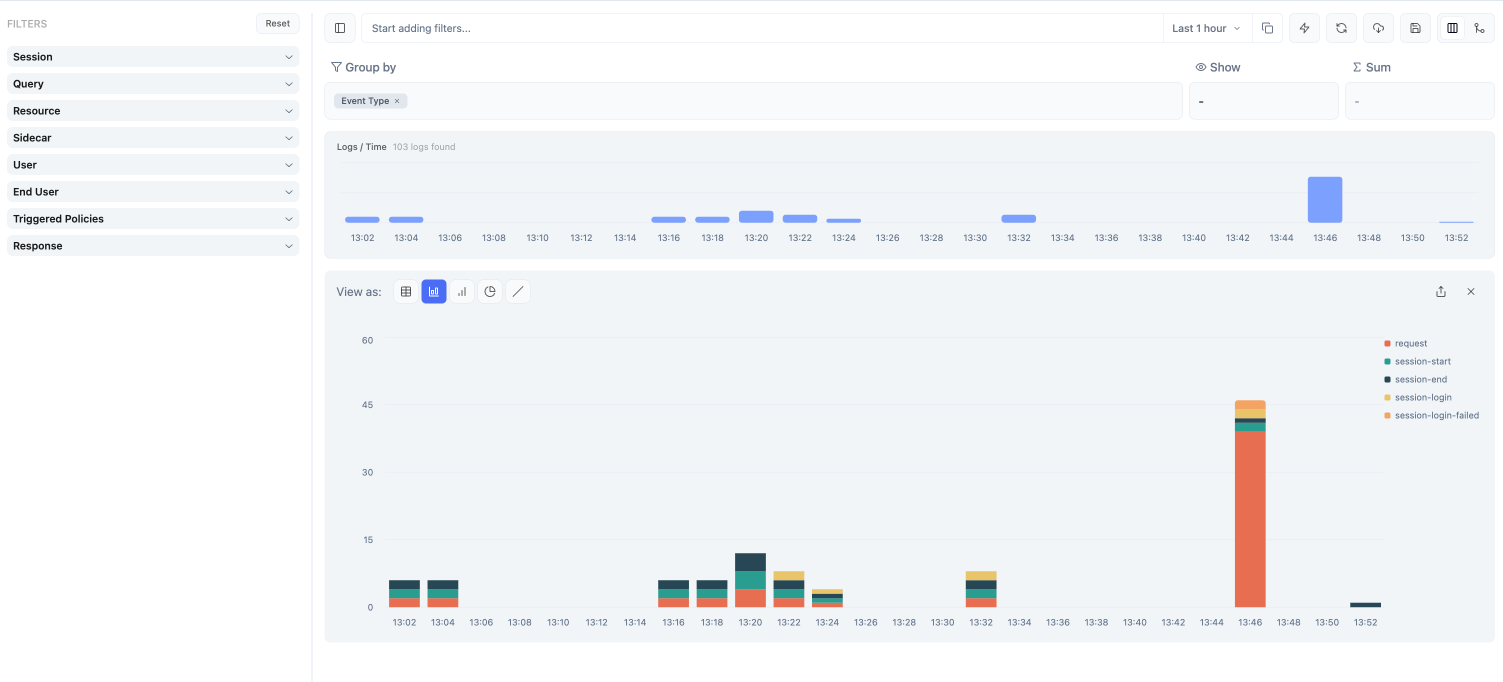Image resolution: width=1503 pixels, height=682 pixels.
Task: Open the Last 1 hour time range dropdown
Action: pos(1206,27)
